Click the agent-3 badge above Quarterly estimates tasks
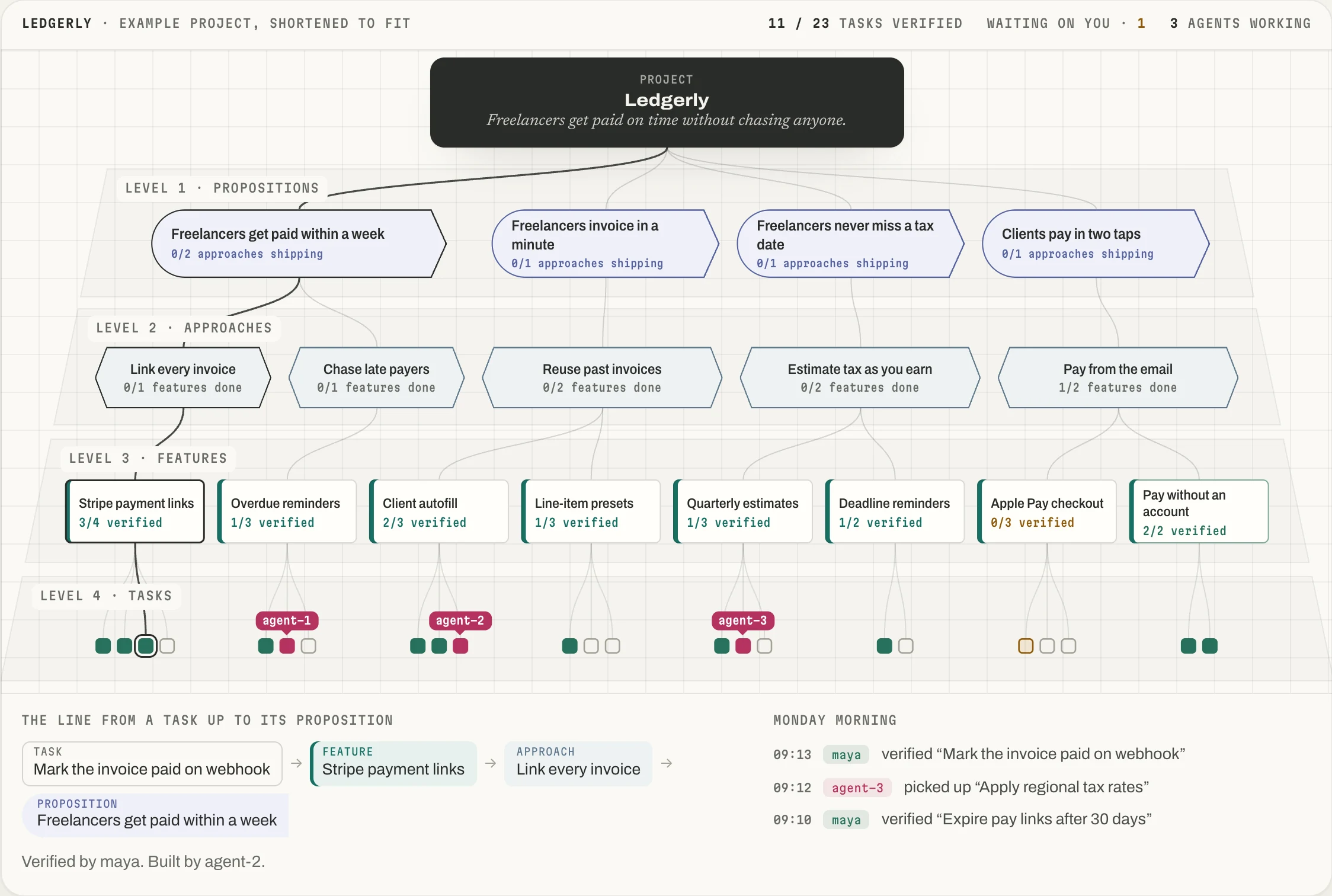 743,620
